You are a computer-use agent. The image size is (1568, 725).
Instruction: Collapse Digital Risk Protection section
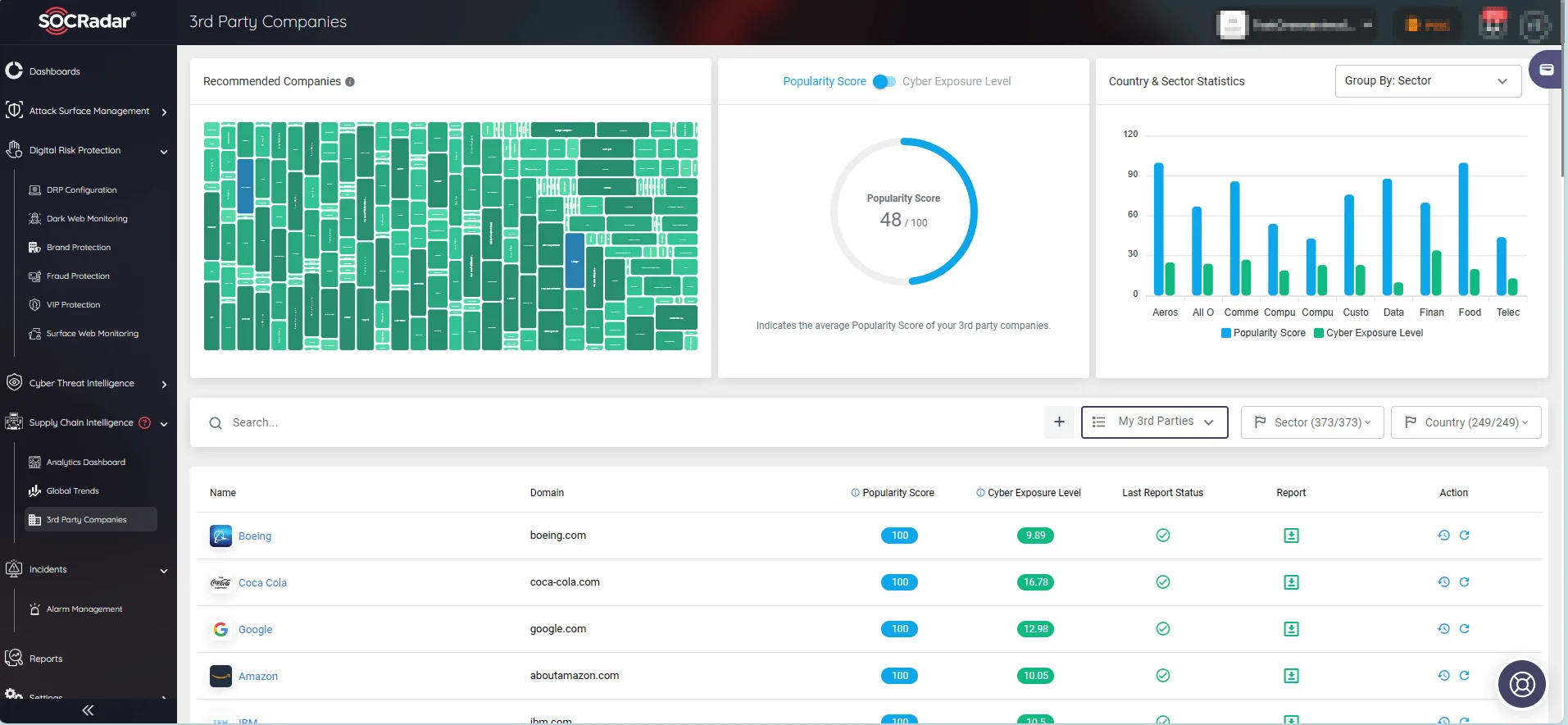[x=164, y=151]
